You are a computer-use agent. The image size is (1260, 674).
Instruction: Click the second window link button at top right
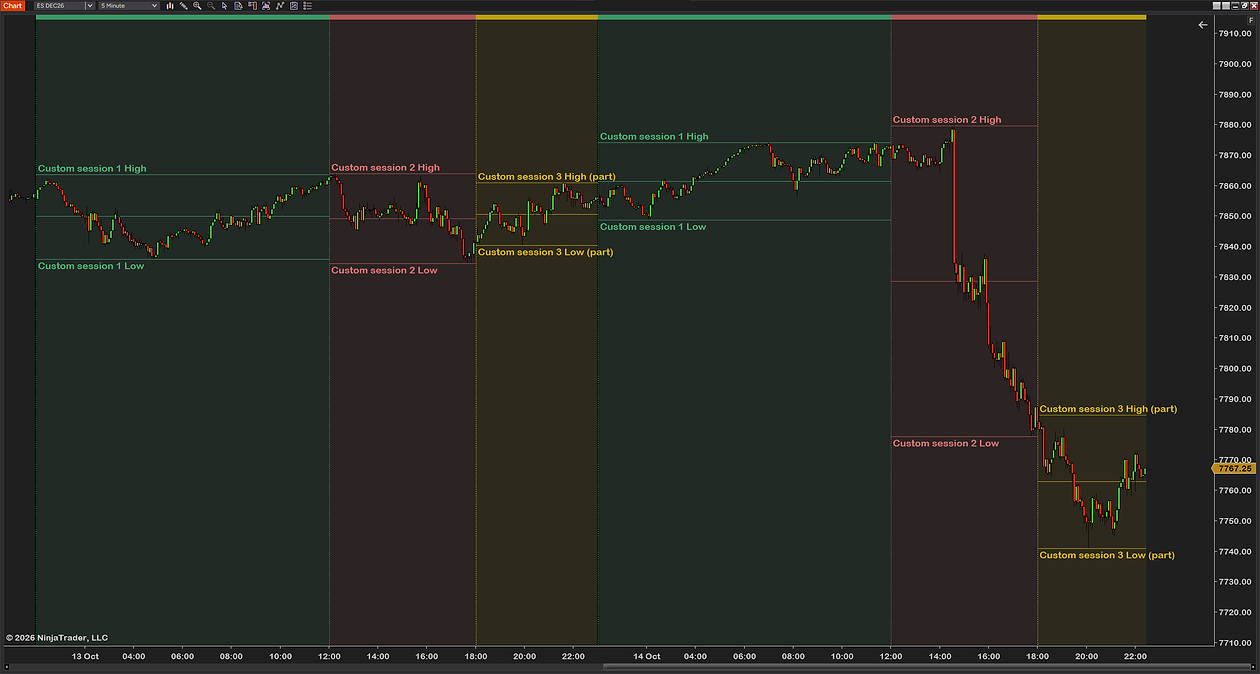click(x=1226, y=6)
